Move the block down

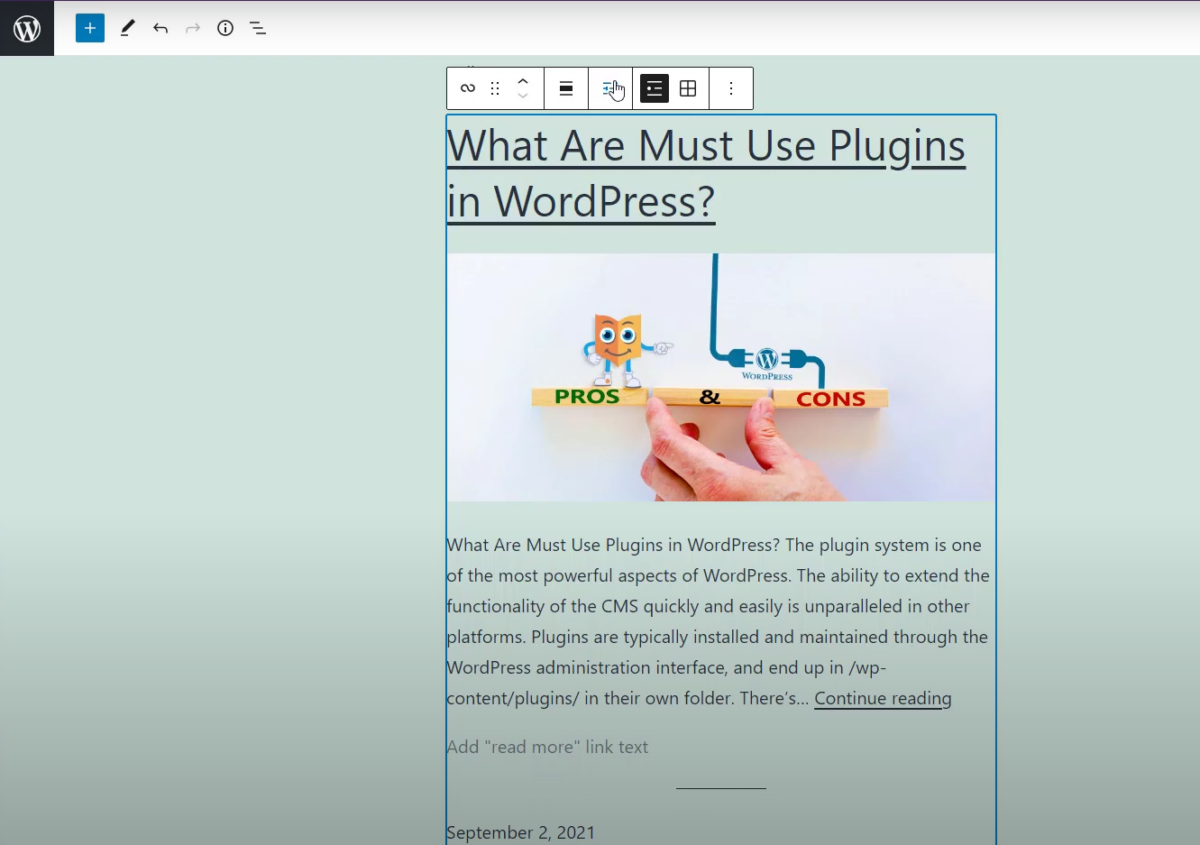tap(522, 96)
